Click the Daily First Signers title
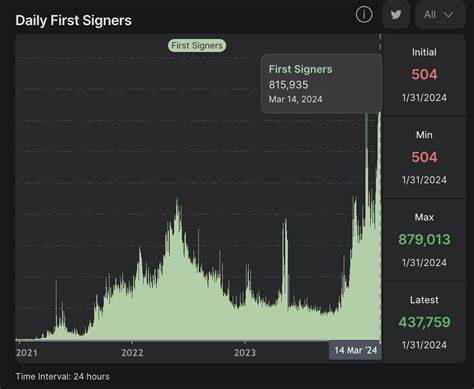 tap(73, 20)
